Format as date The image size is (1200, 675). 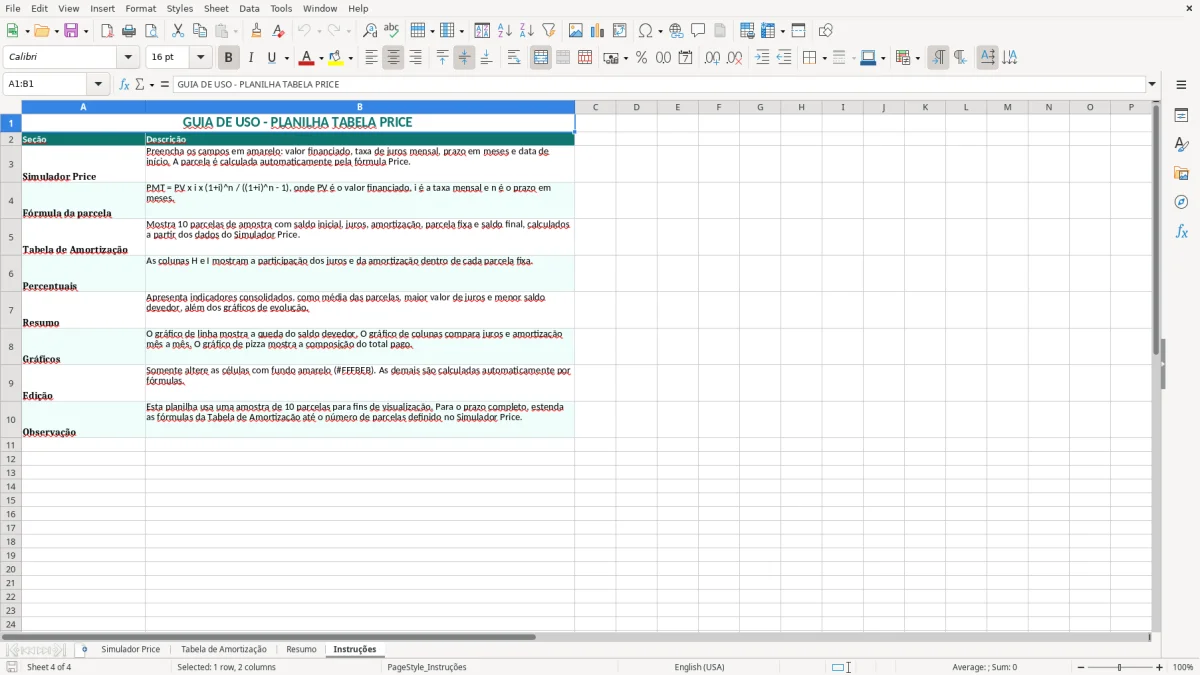pyautogui.click(x=685, y=58)
